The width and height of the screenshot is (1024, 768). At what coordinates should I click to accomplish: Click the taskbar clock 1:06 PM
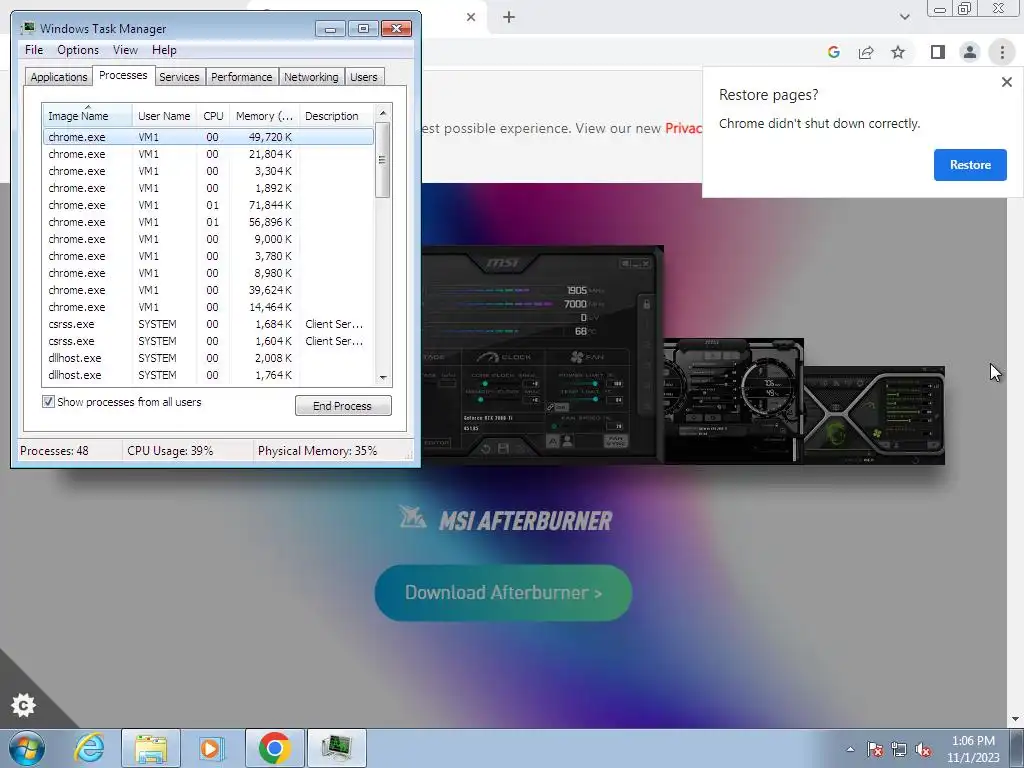coord(973,749)
